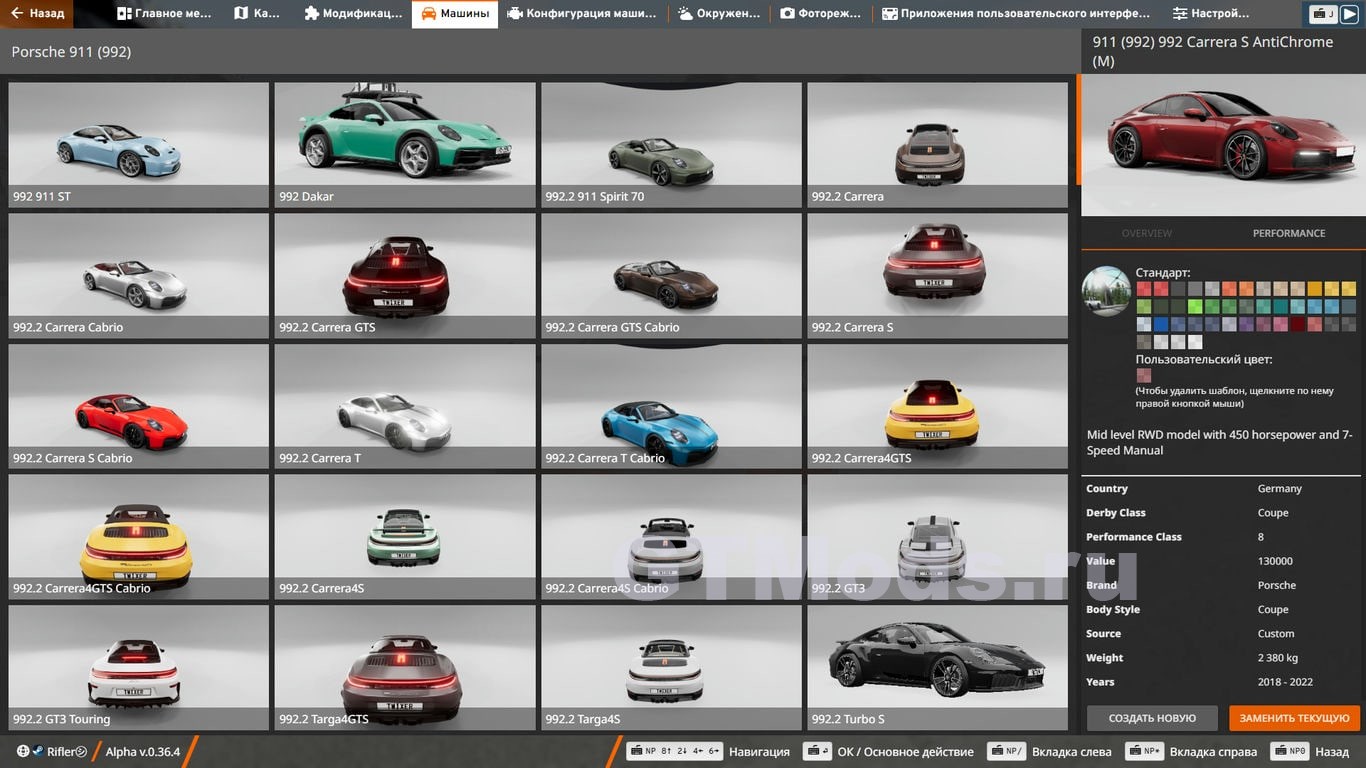Screen dimensions: 1366x768
Task: Pick the bright lime green paint swatch
Action: coord(1195,306)
